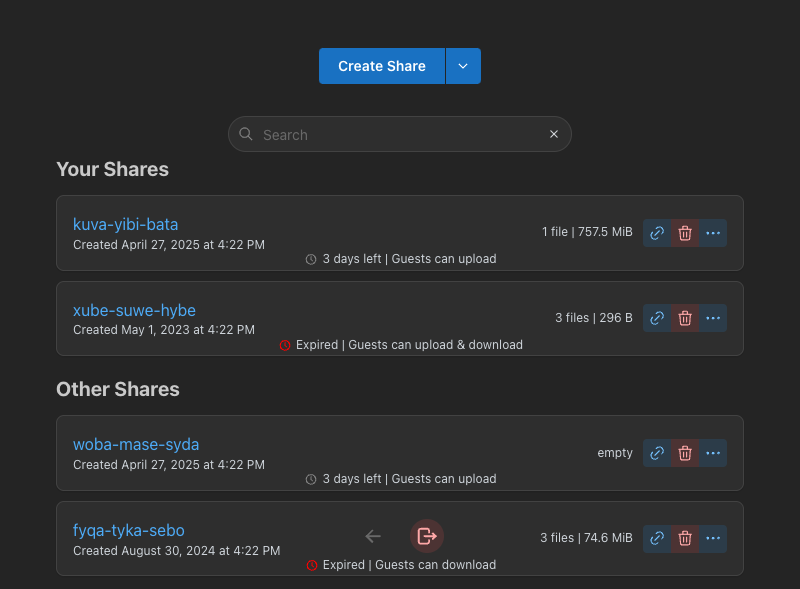Screen dimensions: 800x589
Task: Click 'Expired | Guests can upload & download'
Action: 409,345
